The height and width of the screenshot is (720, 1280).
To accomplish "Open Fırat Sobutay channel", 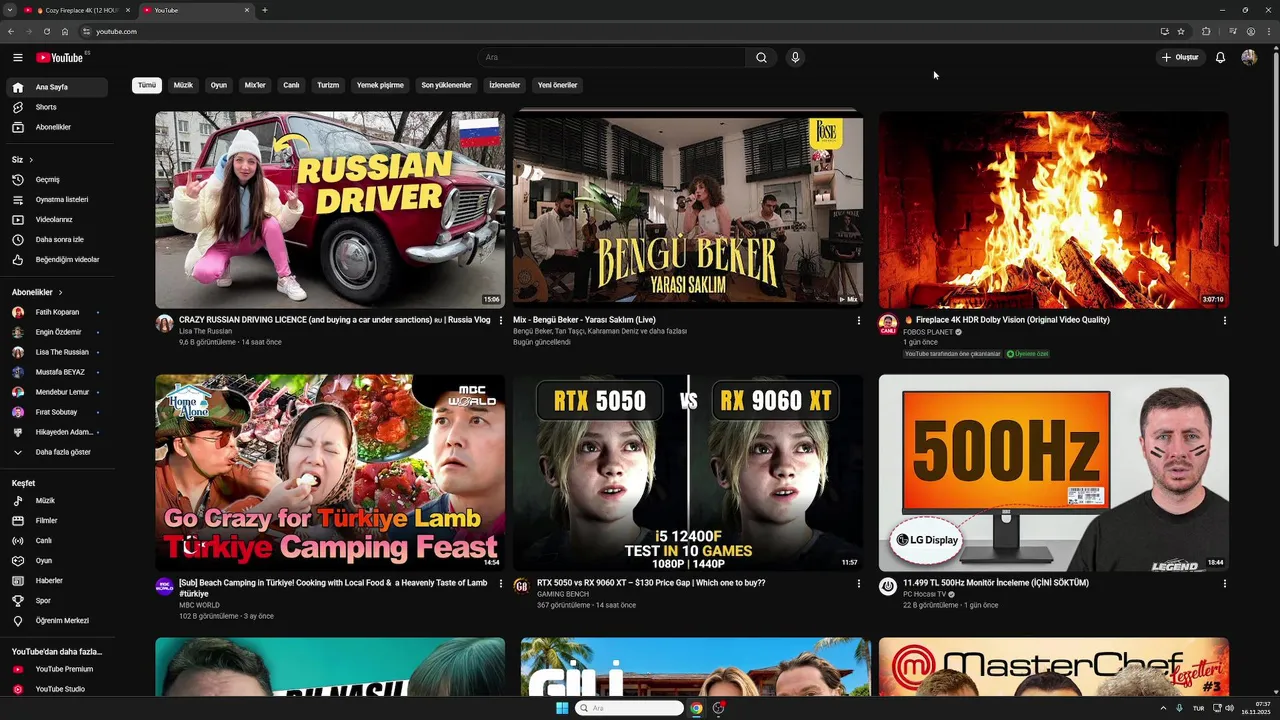I will pos(56,412).
